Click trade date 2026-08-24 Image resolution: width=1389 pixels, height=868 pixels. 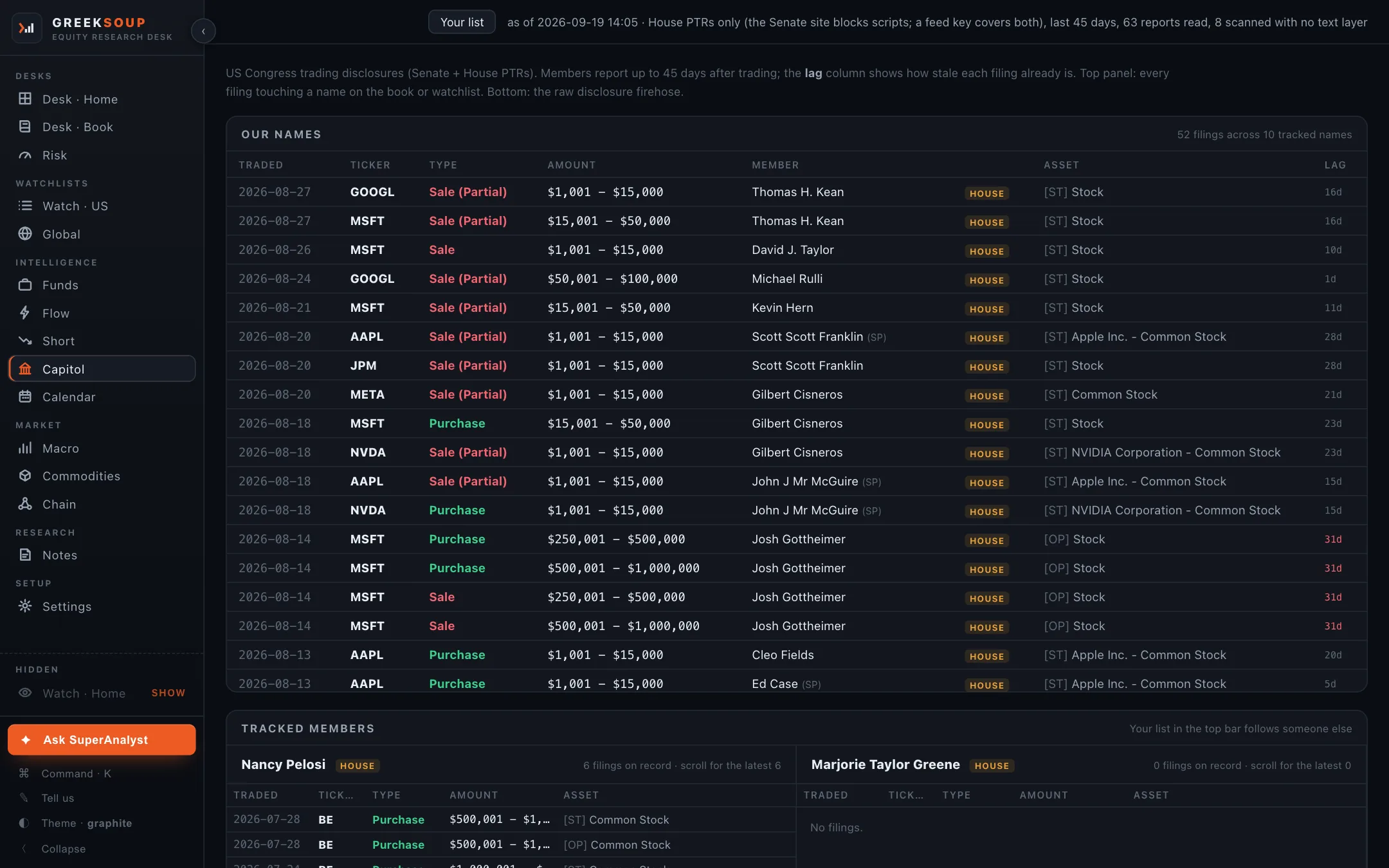point(275,278)
